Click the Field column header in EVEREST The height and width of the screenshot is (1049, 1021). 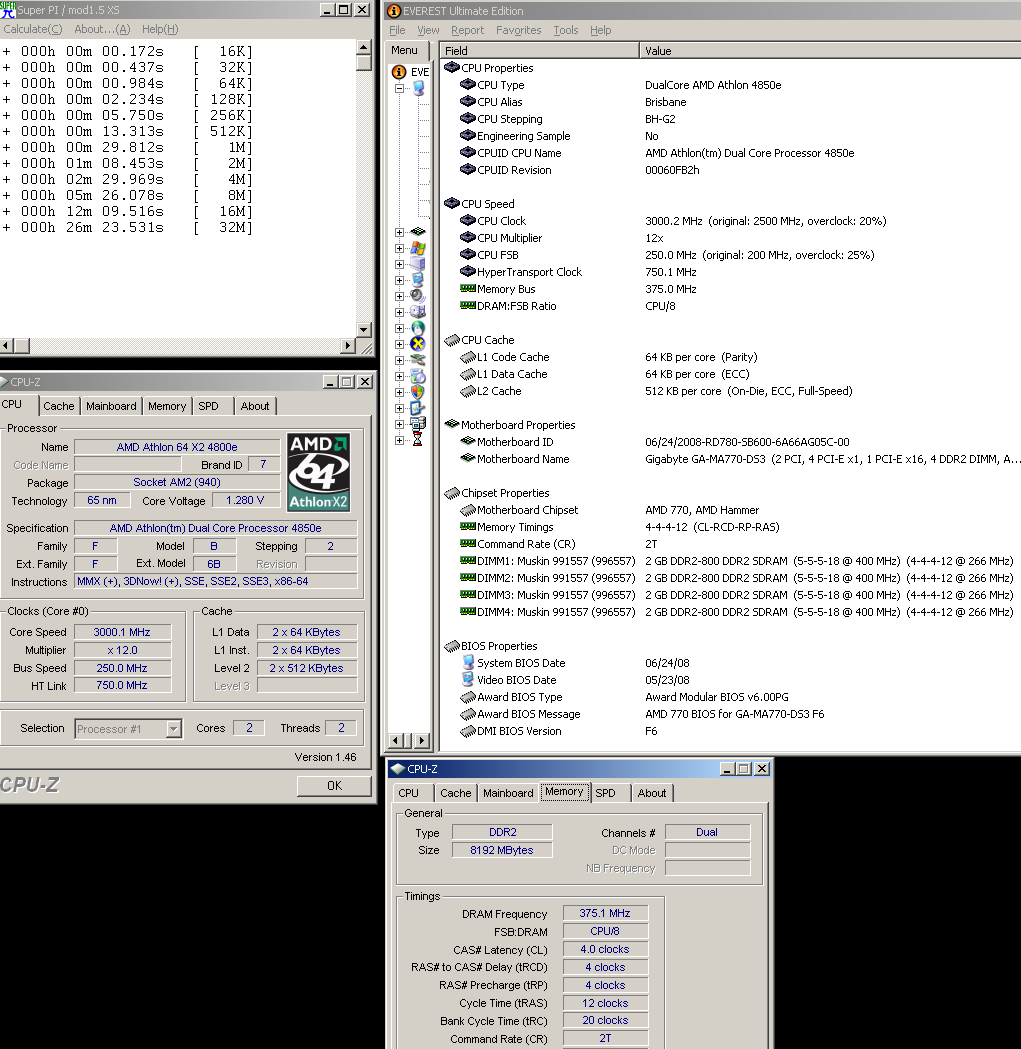coord(539,51)
